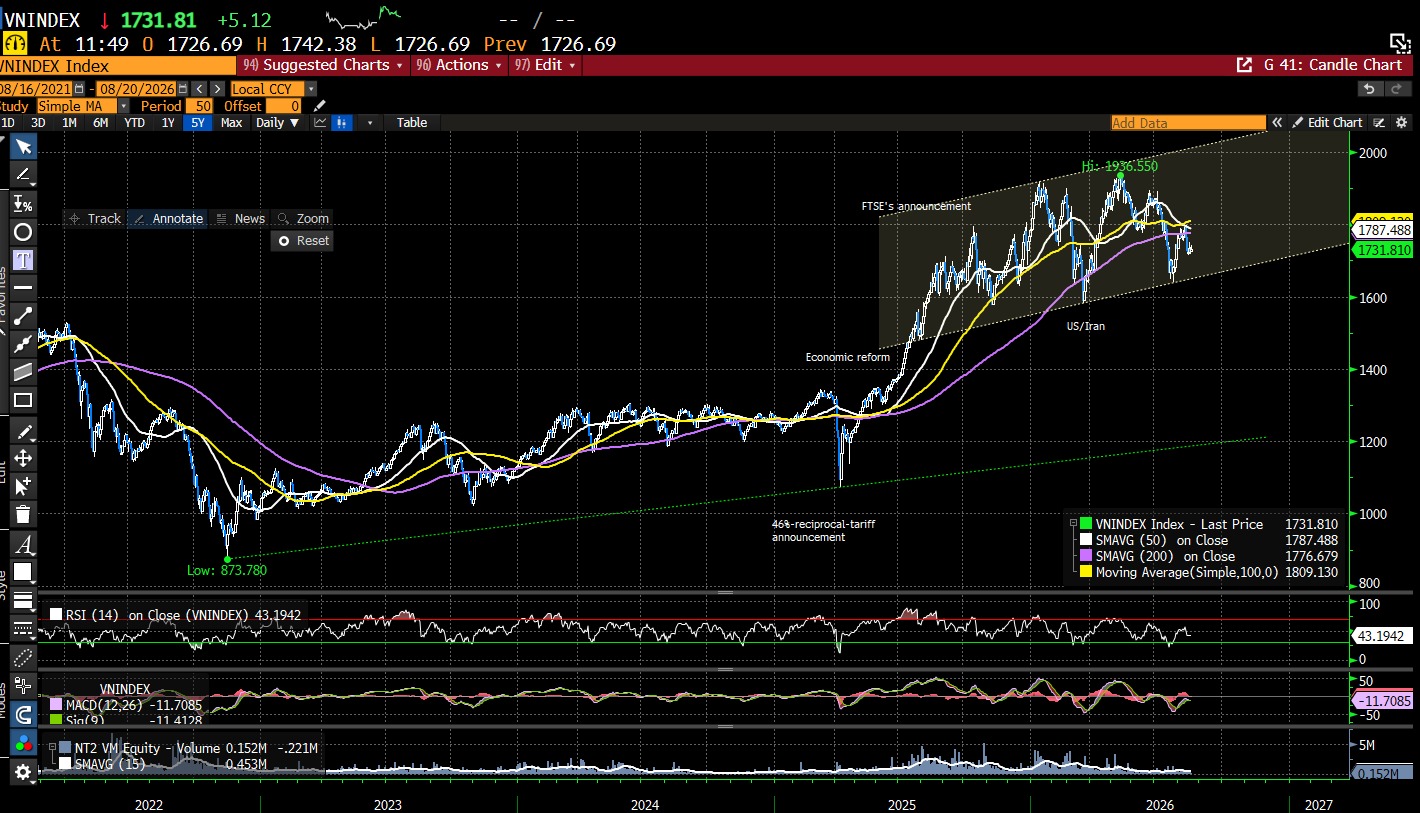Image resolution: width=1420 pixels, height=813 pixels.
Task: Pop out the G 41 Candle Chart
Action: tap(1244, 65)
